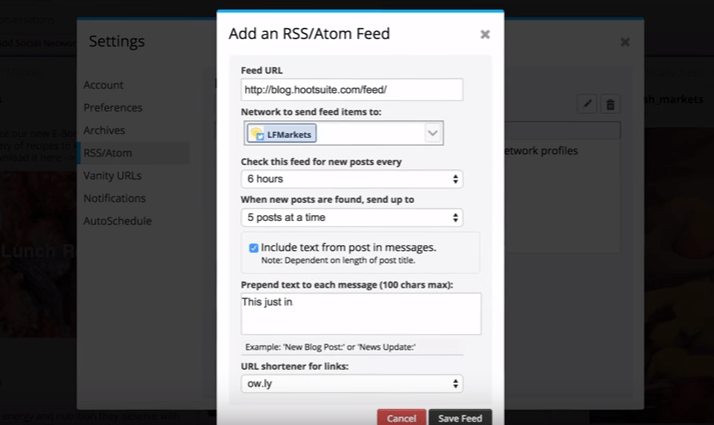The height and width of the screenshot is (425, 714).
Task: Close the Settings window behind the dialog
Action: point(625,42)
